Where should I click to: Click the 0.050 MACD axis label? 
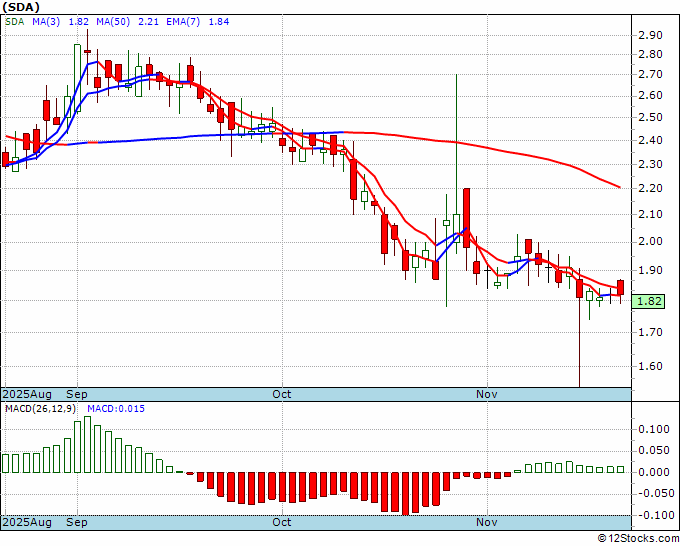coord(654,451)
